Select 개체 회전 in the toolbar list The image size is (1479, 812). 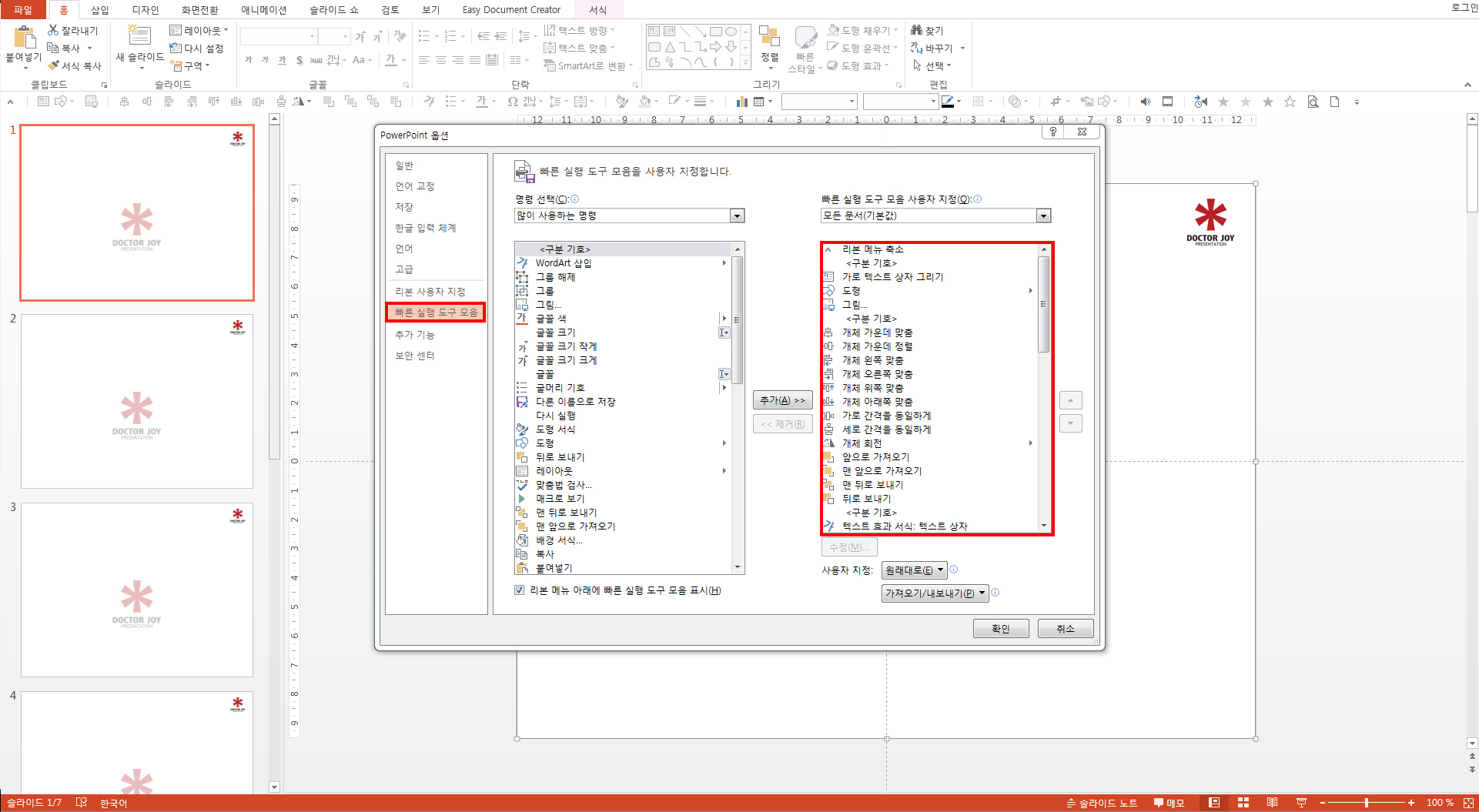930,443
